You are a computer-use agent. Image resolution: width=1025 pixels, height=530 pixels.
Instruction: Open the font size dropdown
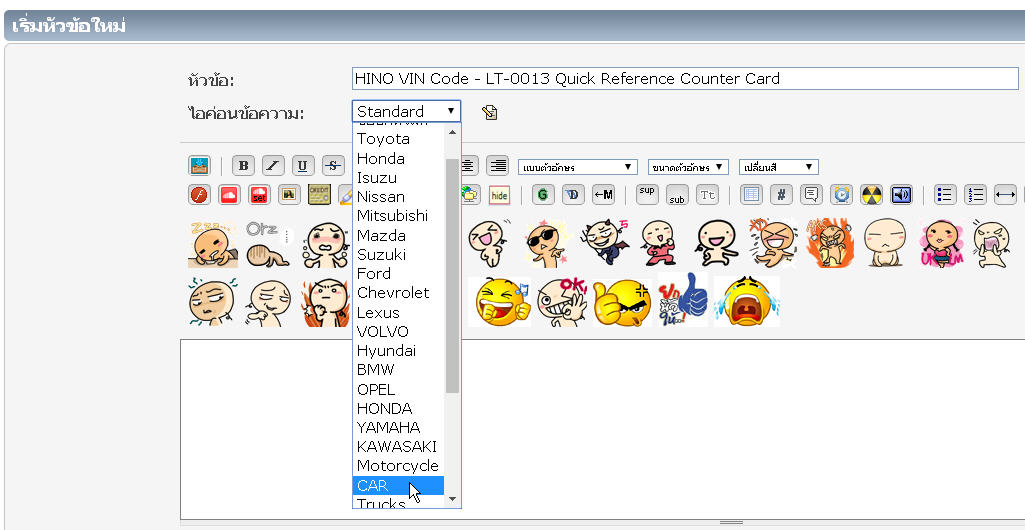click(688, 167)
